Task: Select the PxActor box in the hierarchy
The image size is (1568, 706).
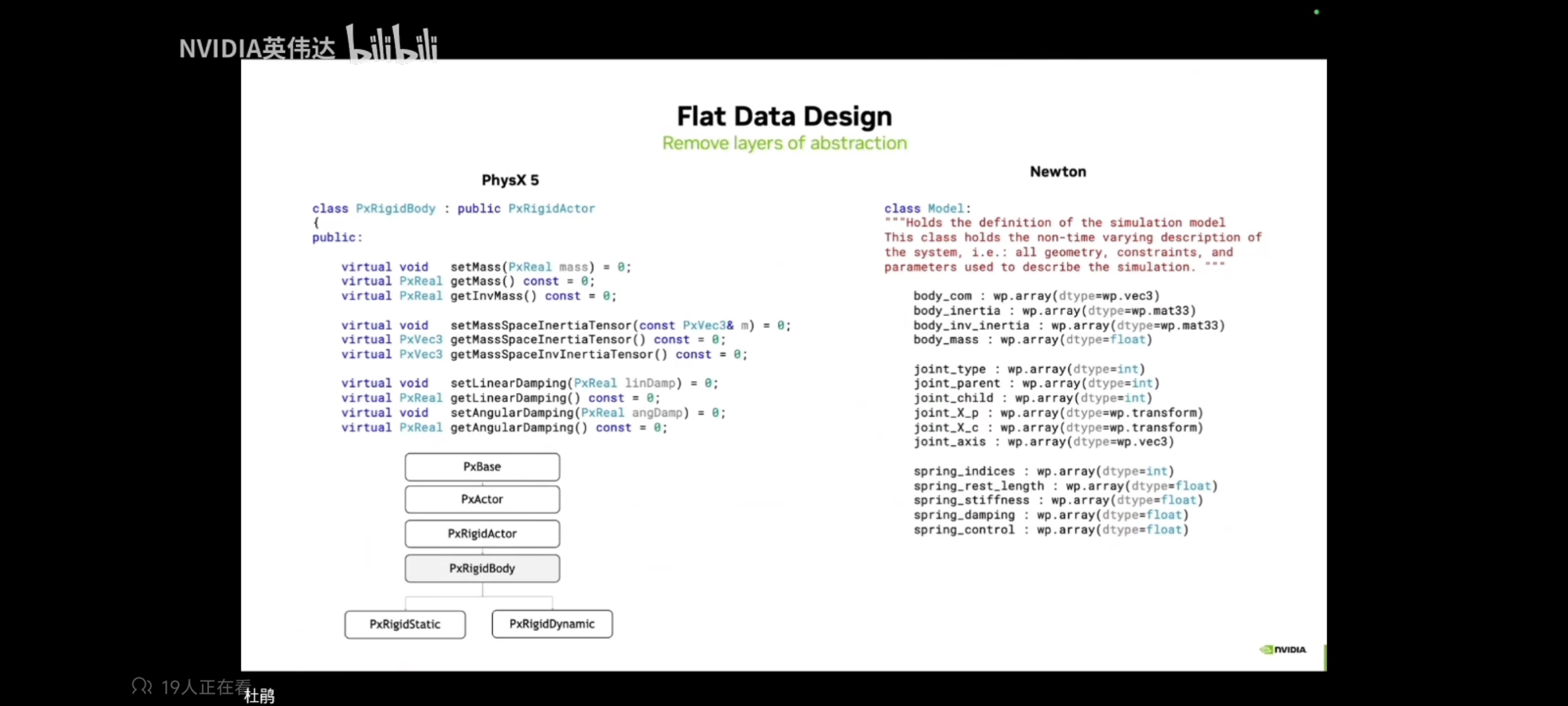Action: (x=482, y=499)
